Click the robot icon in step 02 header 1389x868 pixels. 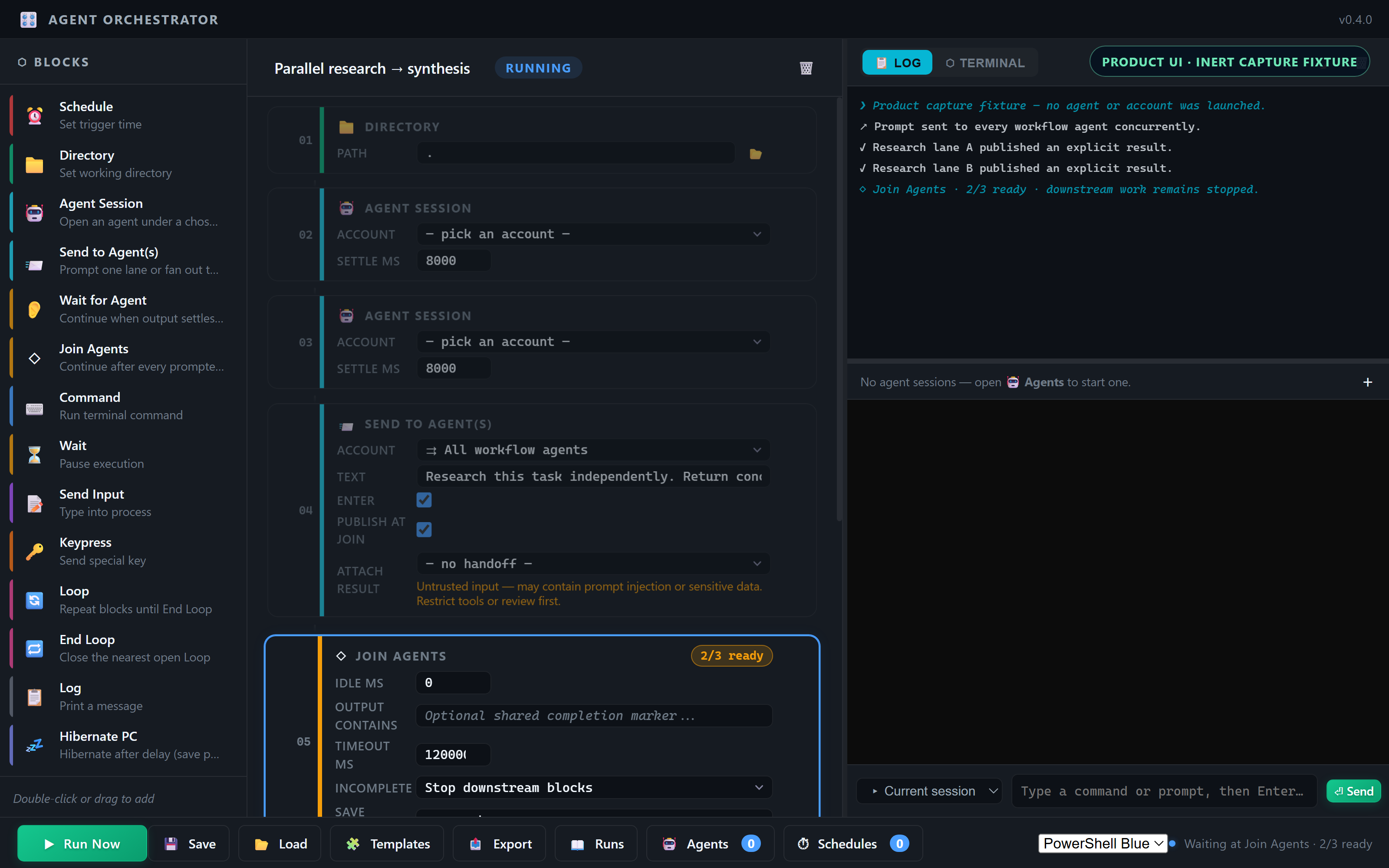(x=346, y=208)
